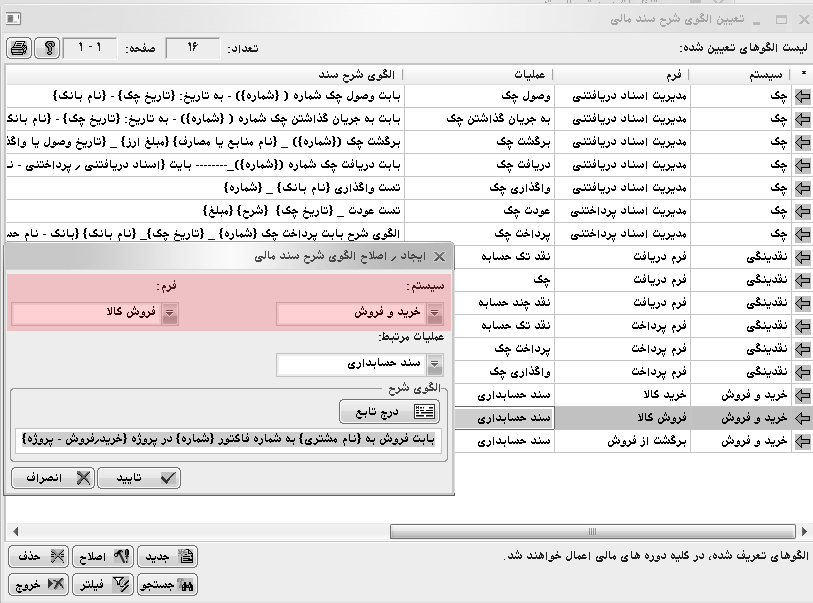Viewport: 813px width, 603px height.
Task: Open the فرم dropdown showing فروش کالا
Action: click(x=169, y=314)
